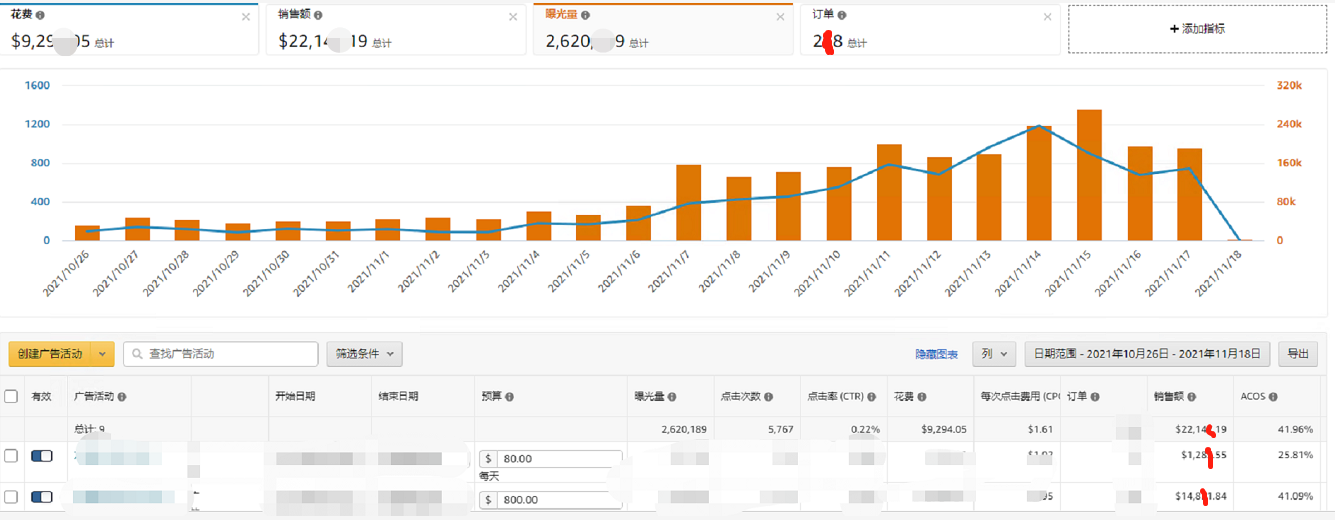Click info icon in table 花费 column header

pos(921,397)
